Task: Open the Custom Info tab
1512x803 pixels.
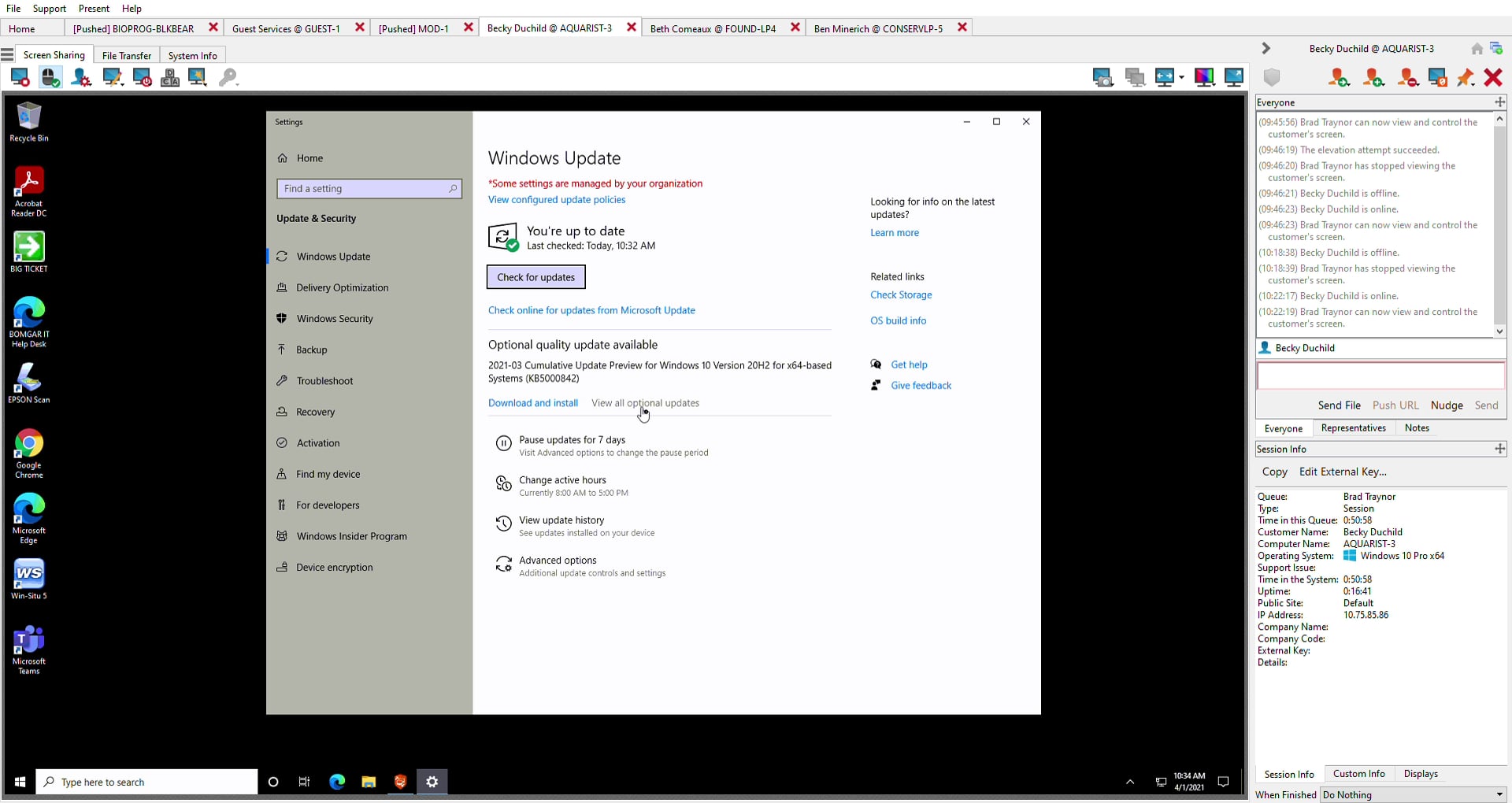Action: [x=1358, y=774]
